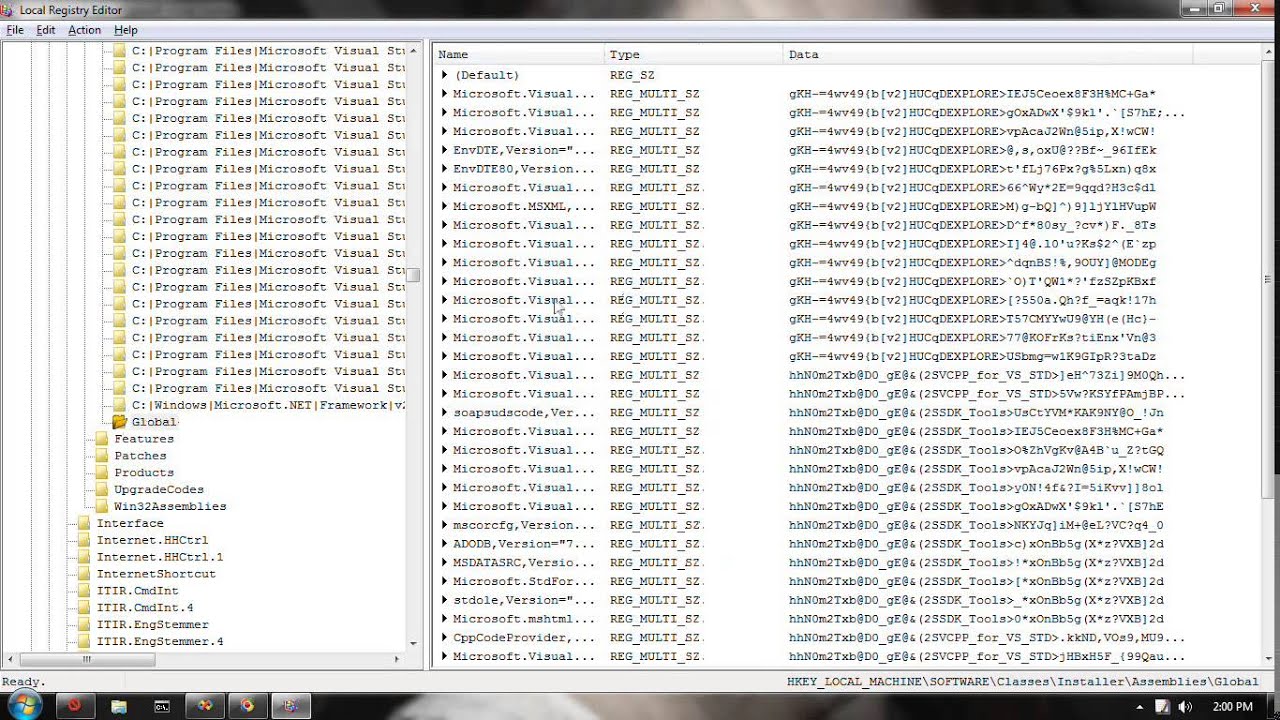
Task: Expand the CppCodeProvider value row
Action: (445, 637)
